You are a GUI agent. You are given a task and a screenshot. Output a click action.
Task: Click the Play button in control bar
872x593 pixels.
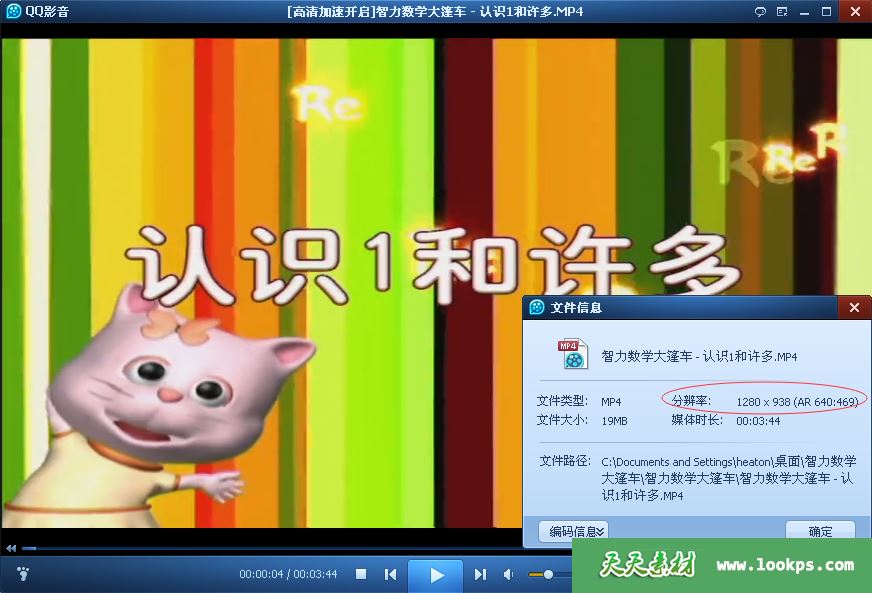(x=436, y=575)
